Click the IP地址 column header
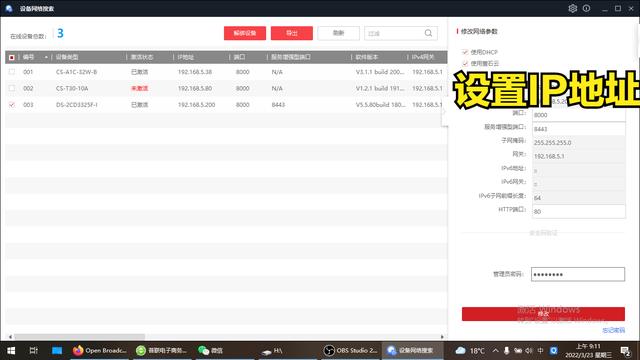This screenshot has height=360, width=640. click(186, 57)
